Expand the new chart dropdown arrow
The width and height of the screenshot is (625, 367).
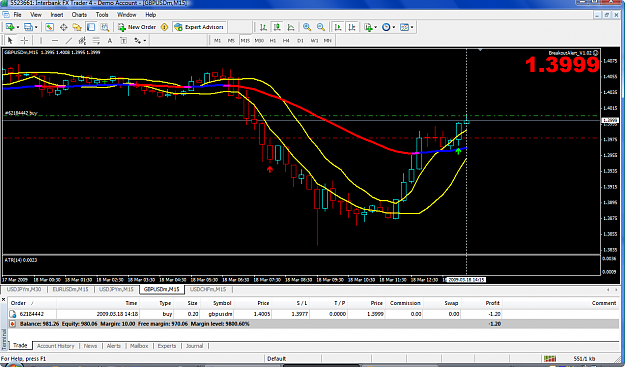click(18, 27)
